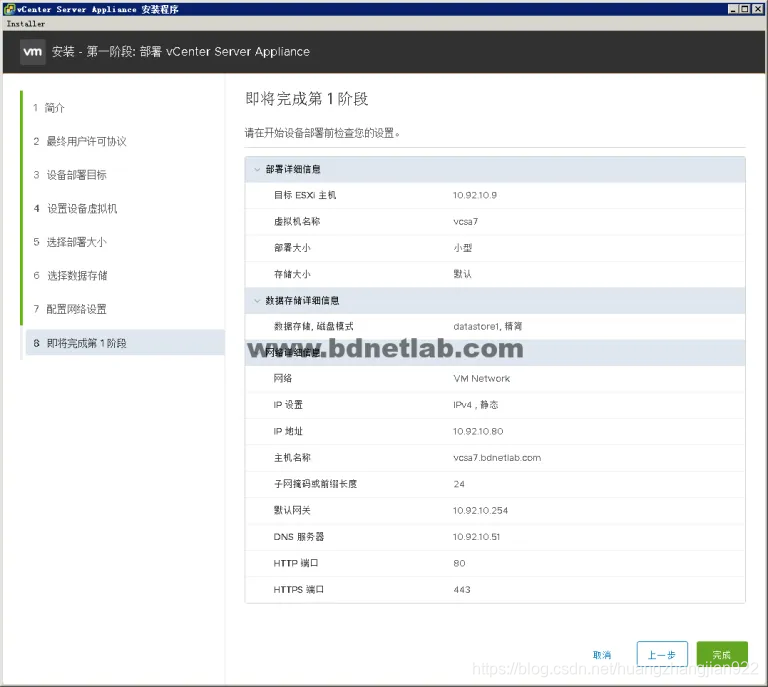The width and height of the screenshot is (768, 687).
Task: Maximize the installer window
Action: [x=744, y=9]
